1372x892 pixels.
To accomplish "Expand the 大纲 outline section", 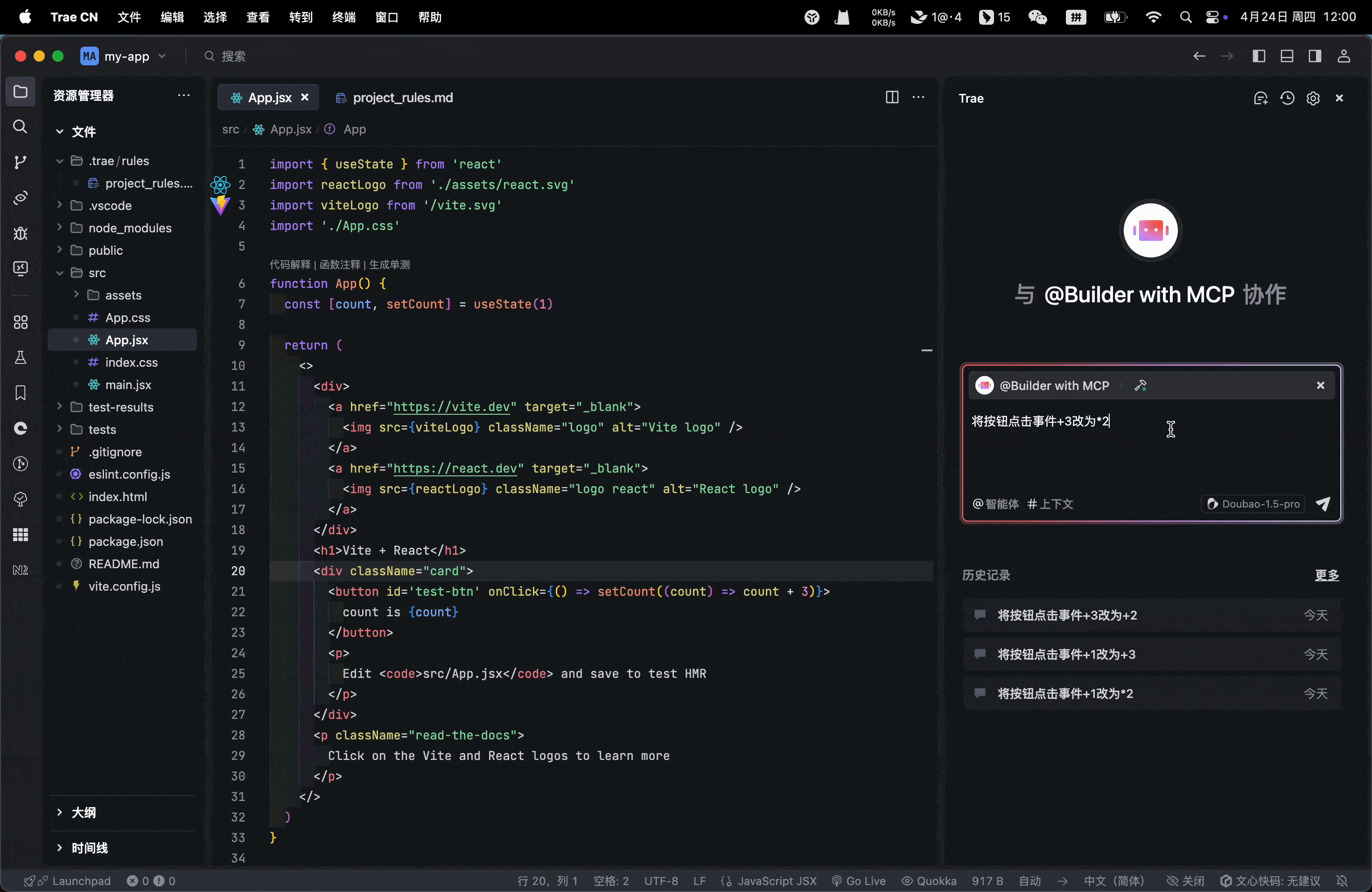I will 84,813.
